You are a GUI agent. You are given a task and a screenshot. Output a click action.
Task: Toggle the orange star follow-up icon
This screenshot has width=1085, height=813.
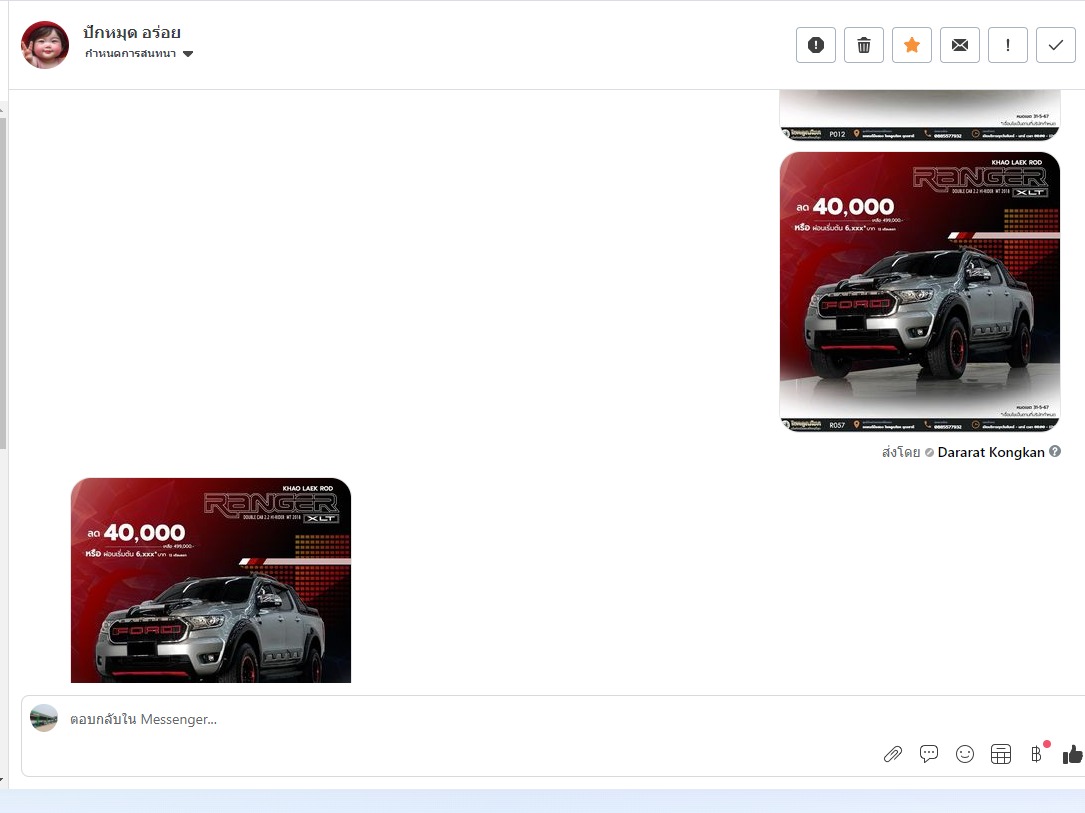[x=912, y=45]
